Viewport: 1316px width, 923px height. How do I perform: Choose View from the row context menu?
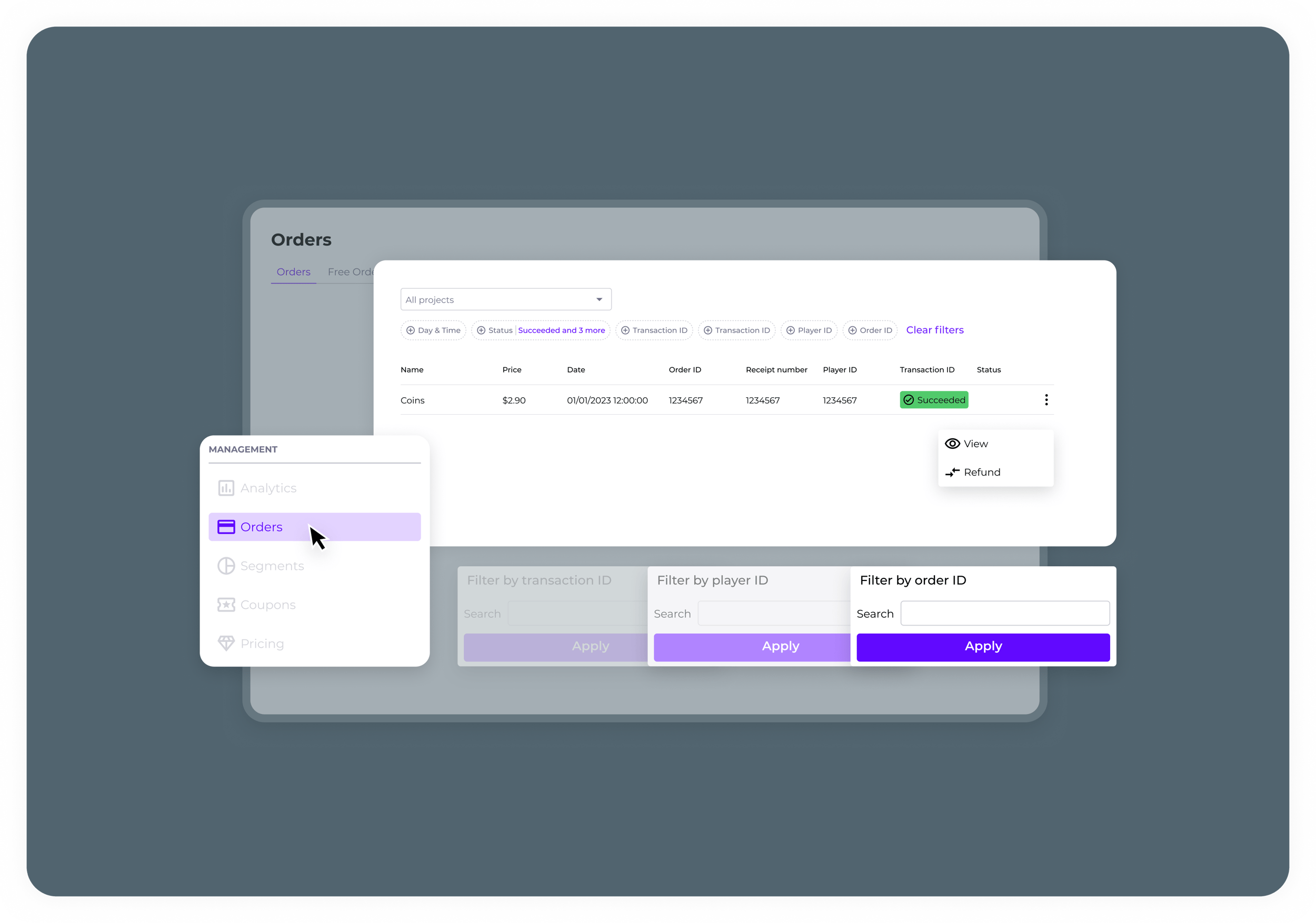pos(995,444)
